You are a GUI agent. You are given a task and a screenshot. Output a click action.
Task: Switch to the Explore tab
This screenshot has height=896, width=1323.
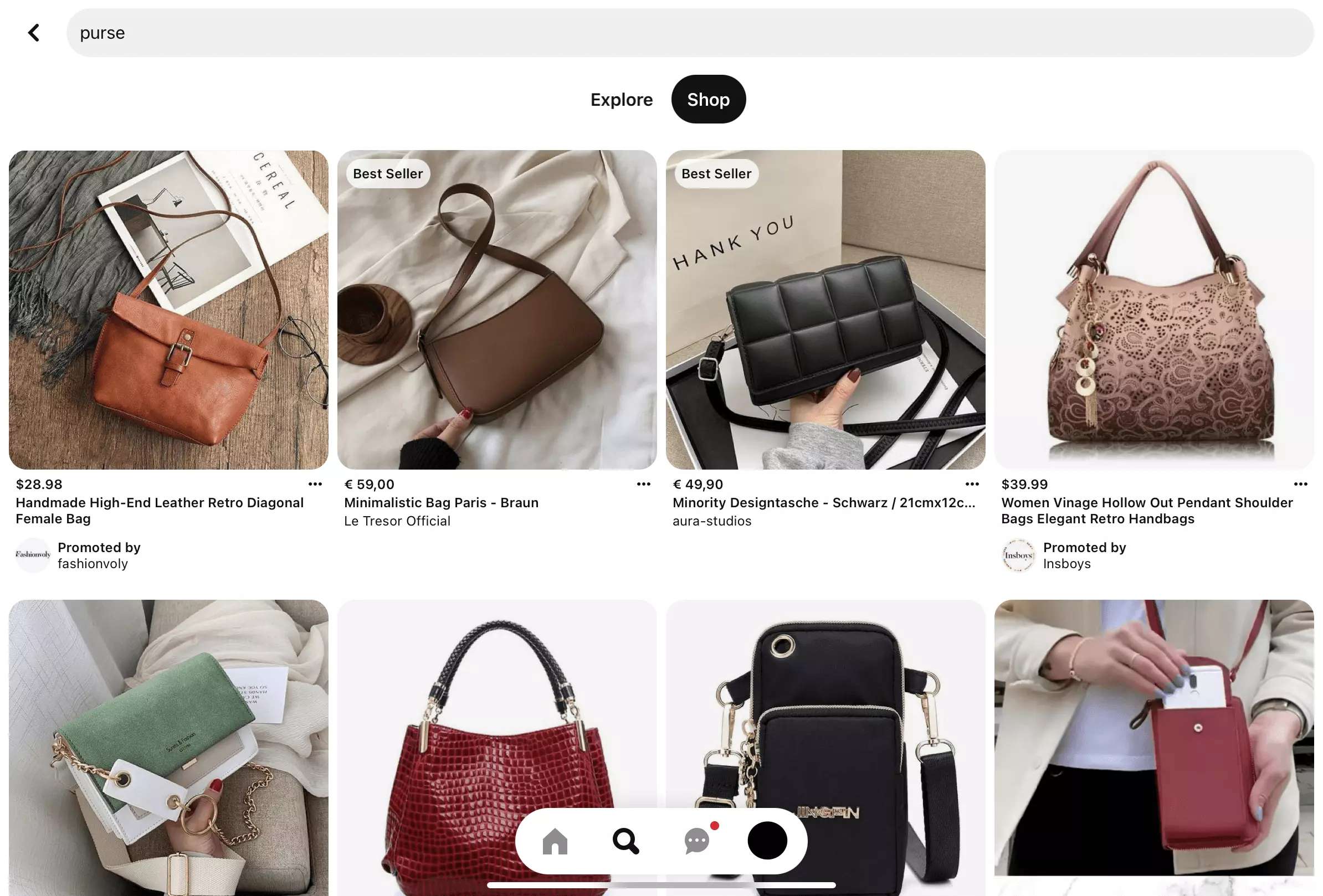point(621,99)
